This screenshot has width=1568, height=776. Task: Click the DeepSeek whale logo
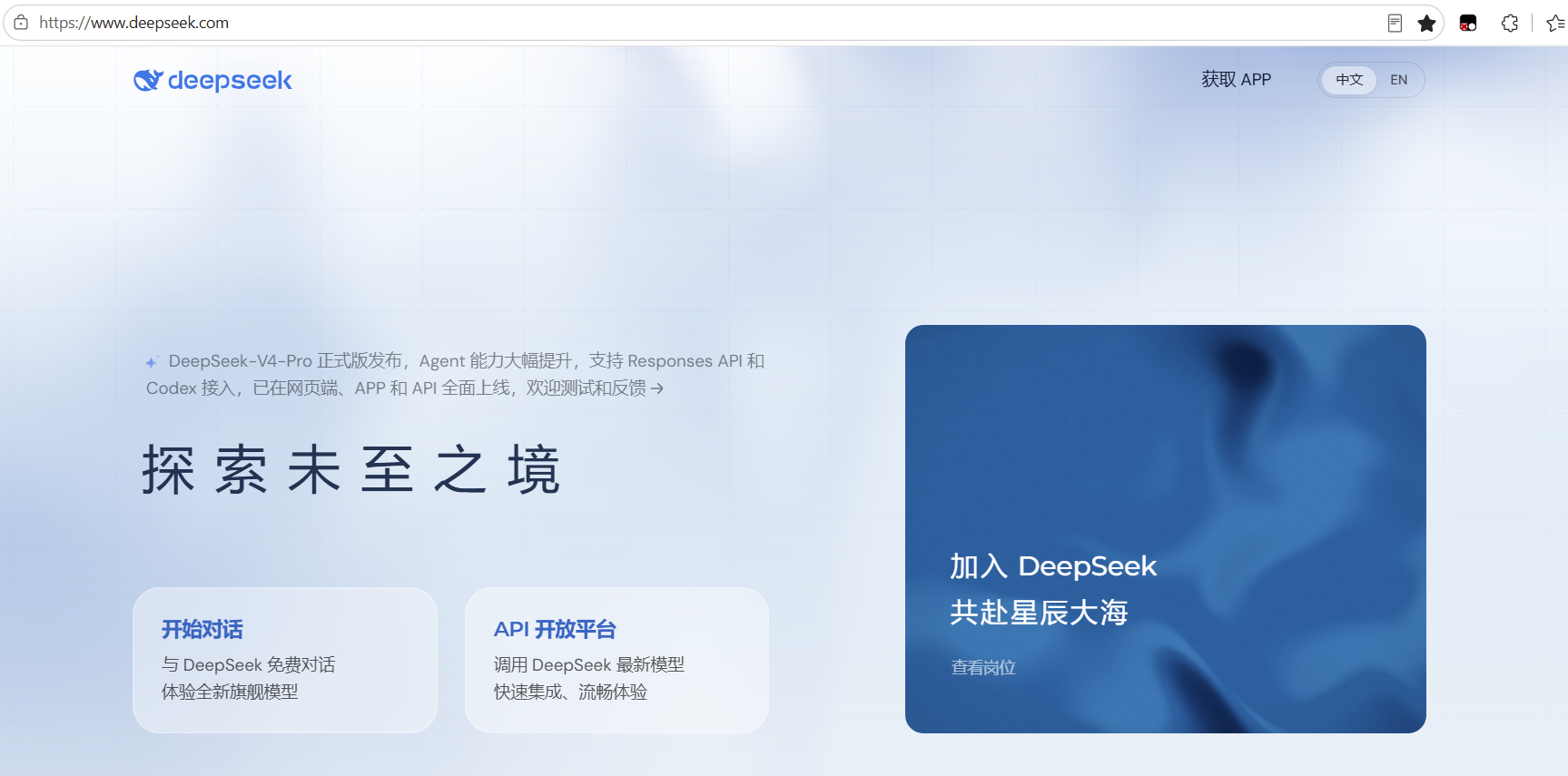(212, 81)
